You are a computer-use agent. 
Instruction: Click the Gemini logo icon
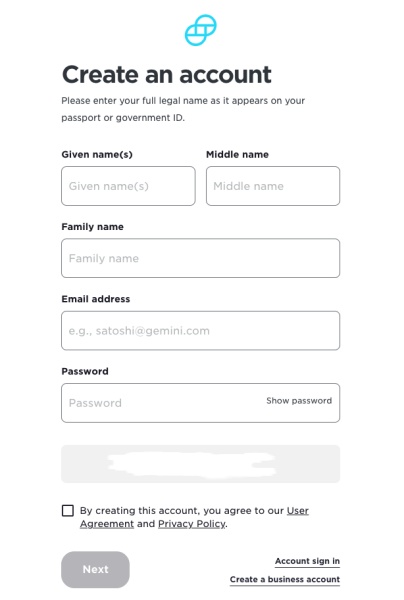coord(200,30)
